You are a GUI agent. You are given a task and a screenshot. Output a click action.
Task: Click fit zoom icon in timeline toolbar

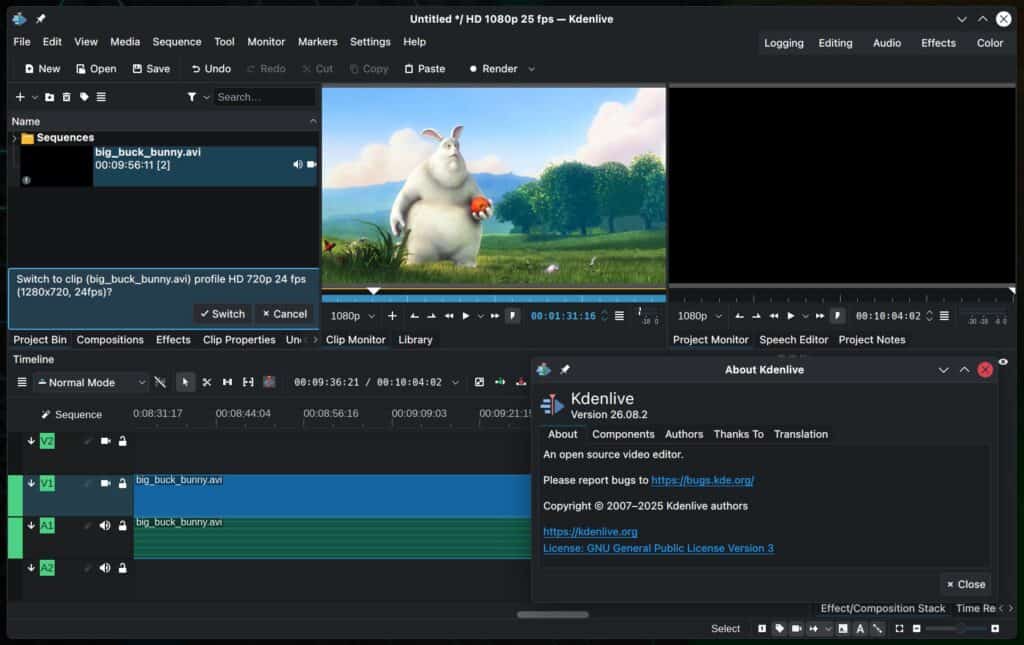[x=479, y=382]
